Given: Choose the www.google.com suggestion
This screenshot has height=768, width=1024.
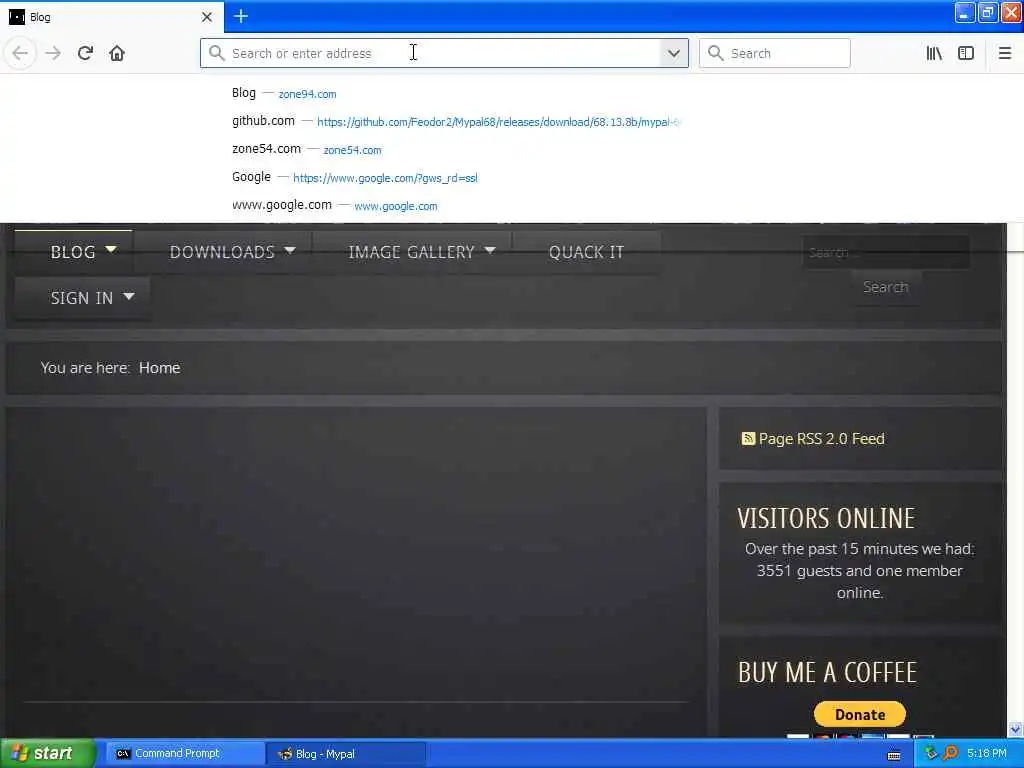Looking at the screenshot, I should (x=457, y=206).
